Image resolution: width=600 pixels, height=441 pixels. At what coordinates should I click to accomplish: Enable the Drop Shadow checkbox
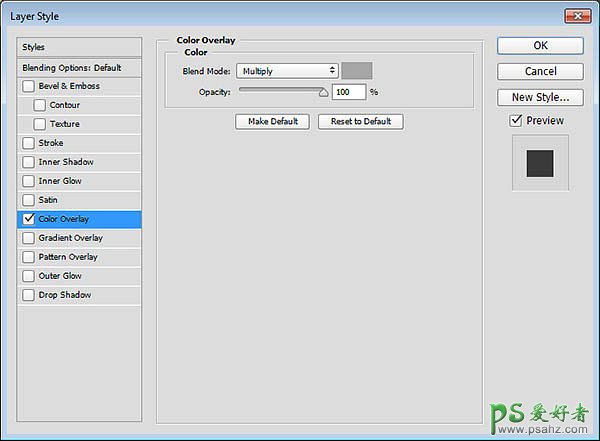[x=29, y=295]
